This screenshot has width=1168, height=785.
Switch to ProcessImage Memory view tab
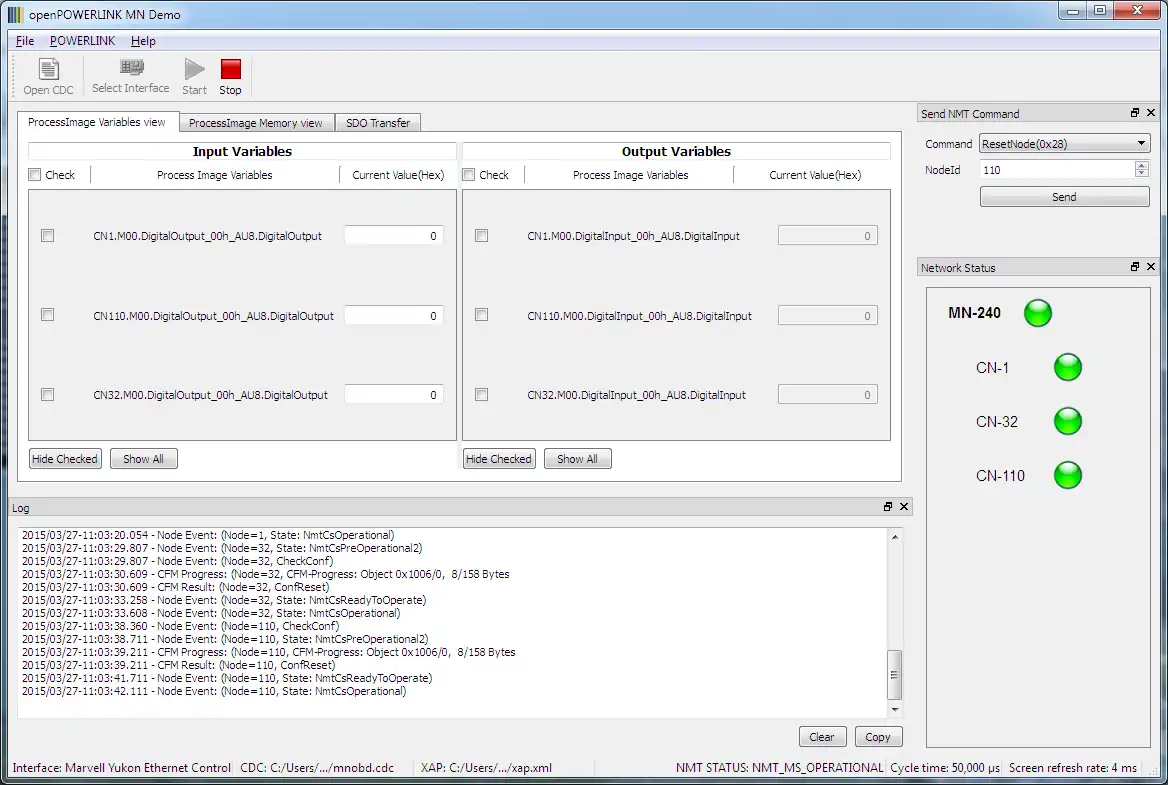256,123
